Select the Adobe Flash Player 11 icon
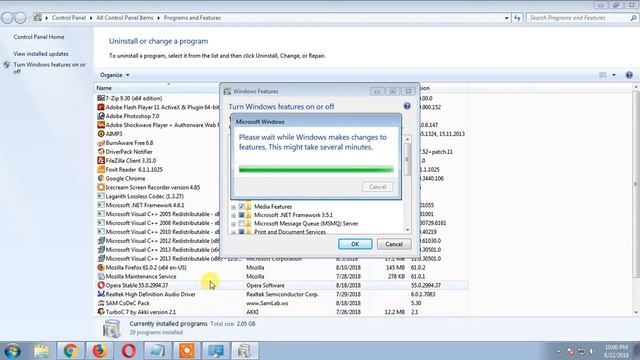The height and width of the screenshot is (360, 640). click(x=101, y=107)
